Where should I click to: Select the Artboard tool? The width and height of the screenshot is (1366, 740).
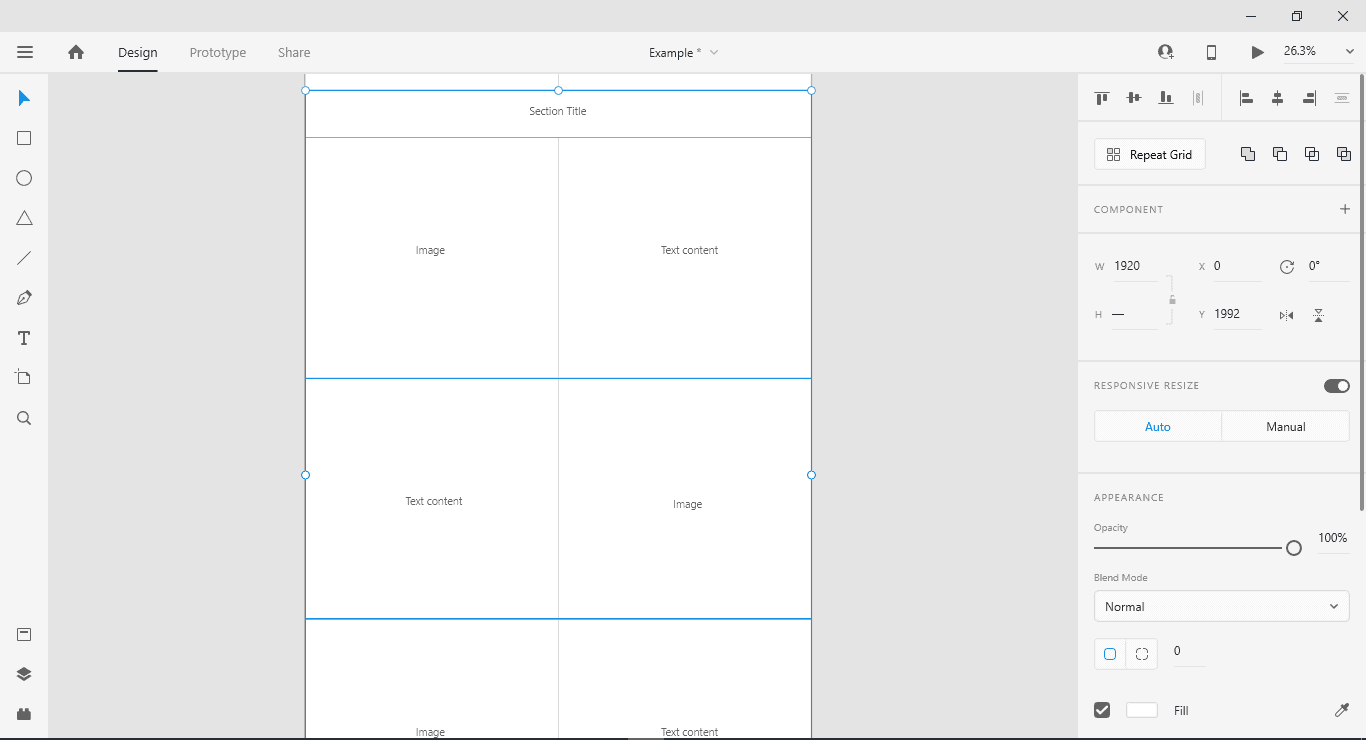coord(24,378)
